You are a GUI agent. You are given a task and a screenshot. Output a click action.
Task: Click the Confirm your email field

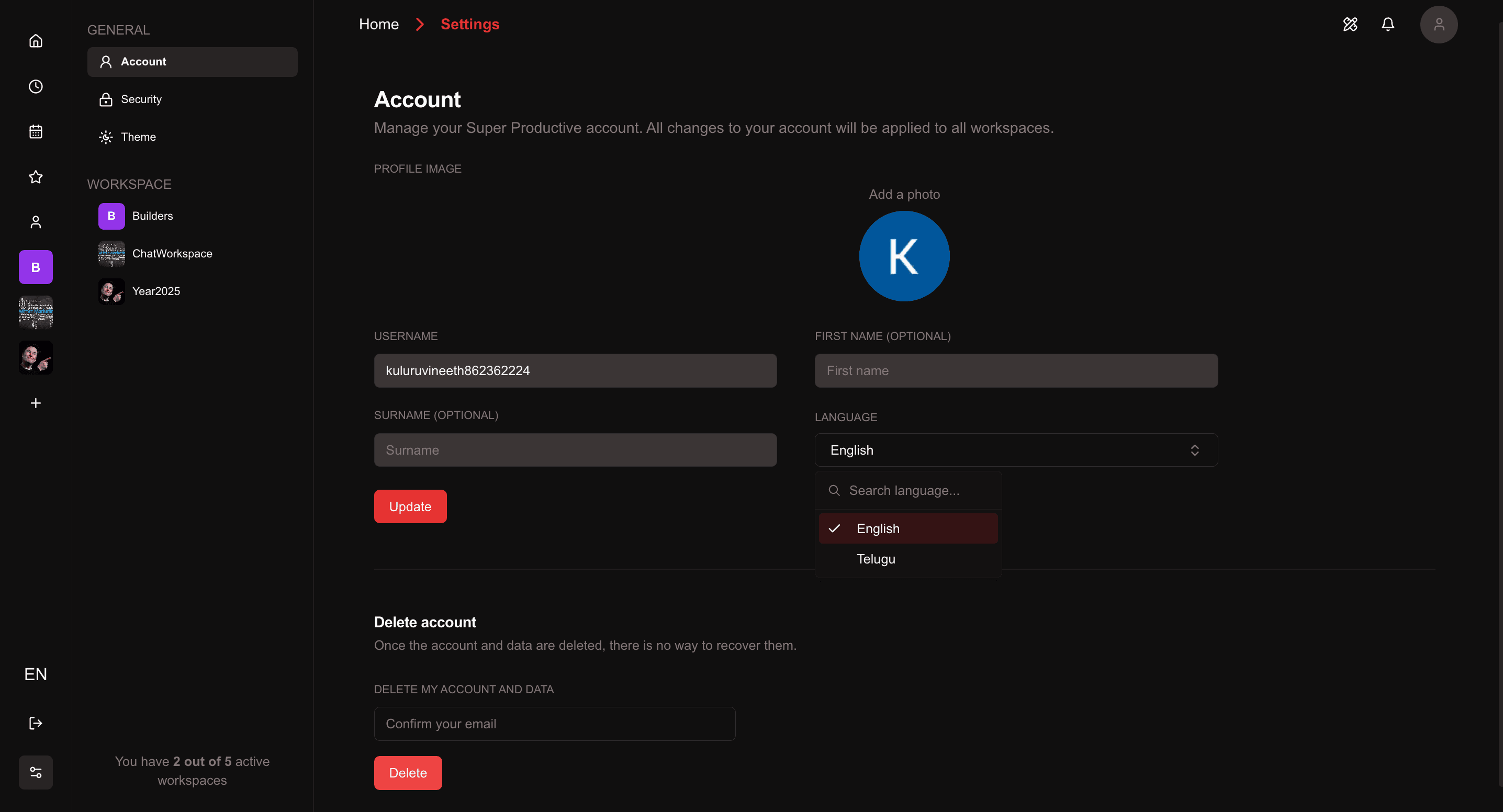coord(554,724)
